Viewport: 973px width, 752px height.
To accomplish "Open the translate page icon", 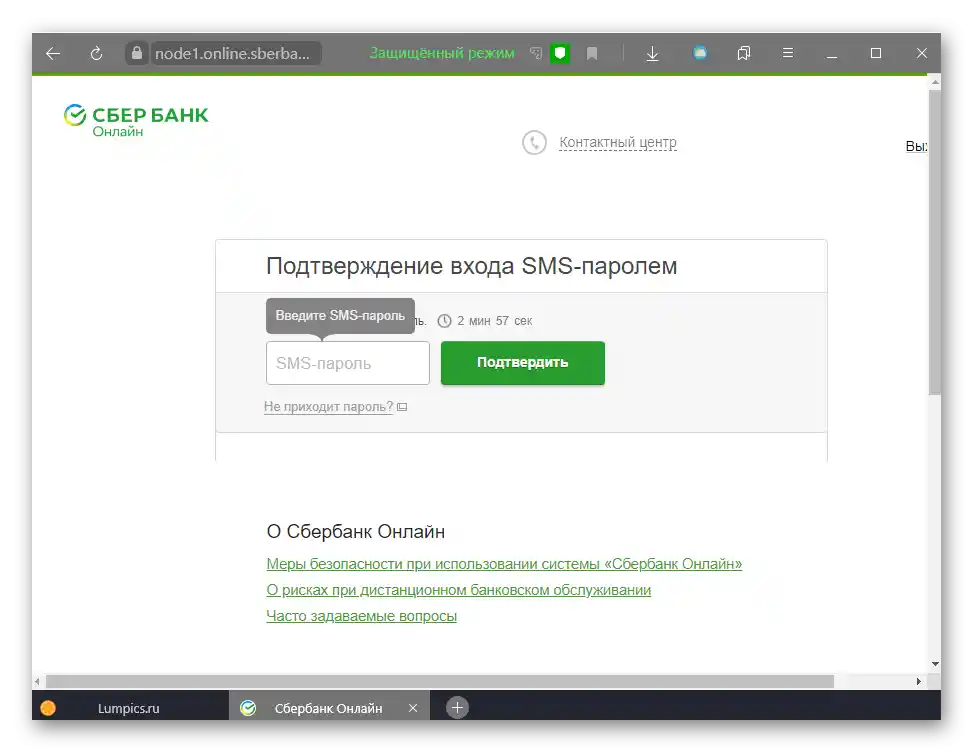I will pyautogui.click(x=536, y=53).
